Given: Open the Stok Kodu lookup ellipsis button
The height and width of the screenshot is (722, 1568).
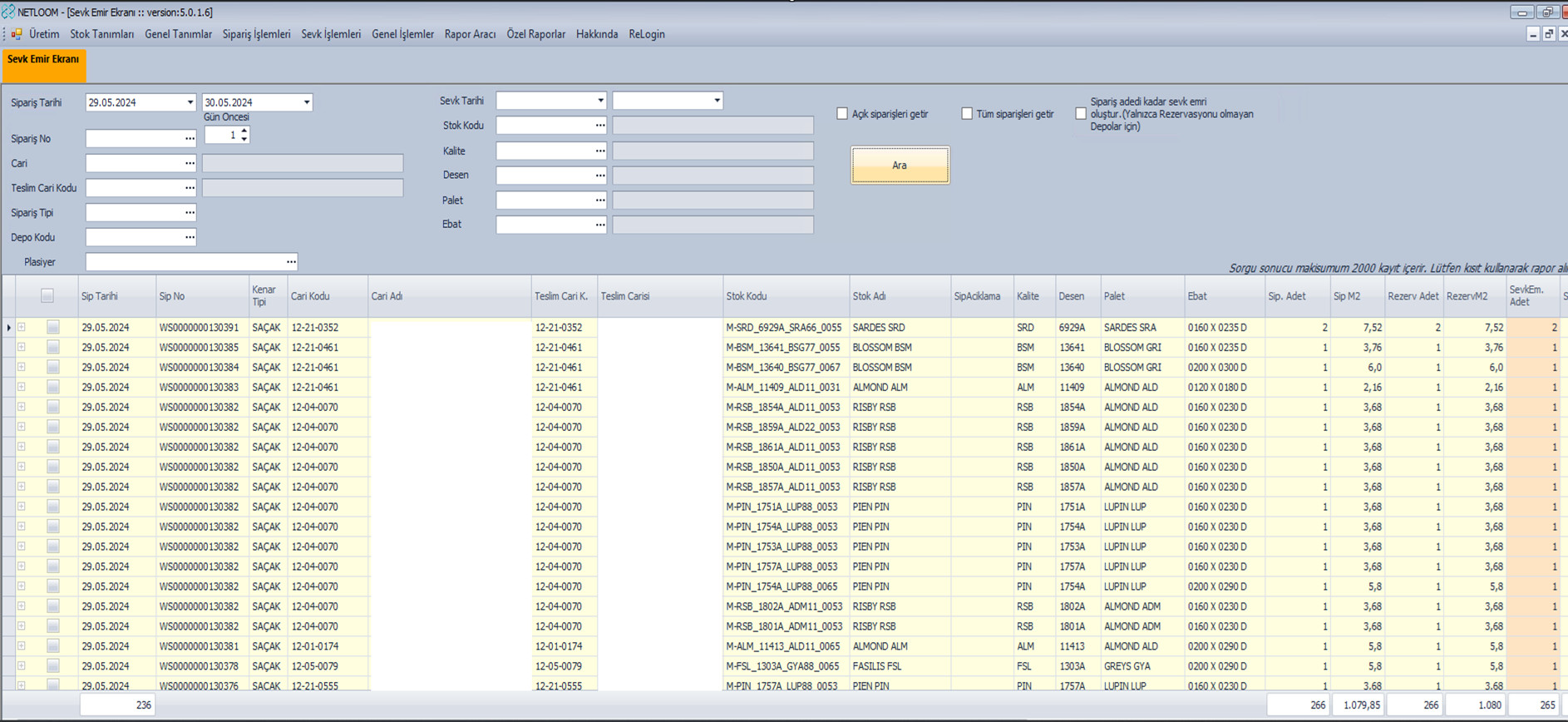Looking at the screenshot, I should coord(599,126).
